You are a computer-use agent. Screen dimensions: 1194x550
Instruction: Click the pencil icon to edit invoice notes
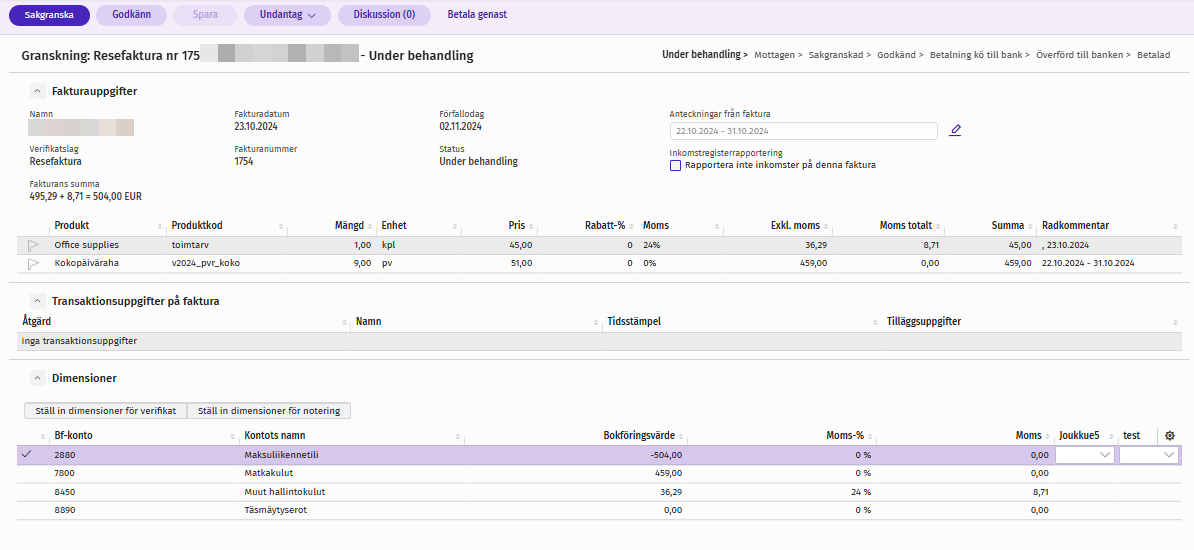coord(955,131)
